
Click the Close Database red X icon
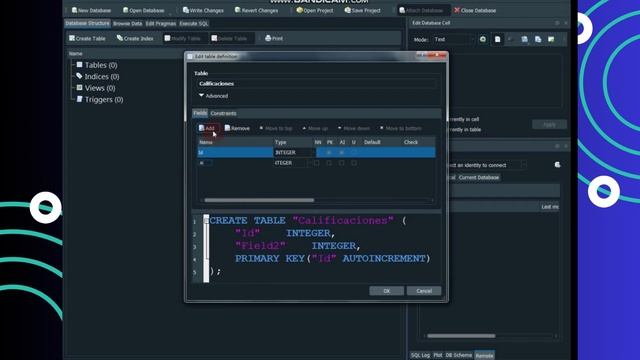click(x=457, y=10)
